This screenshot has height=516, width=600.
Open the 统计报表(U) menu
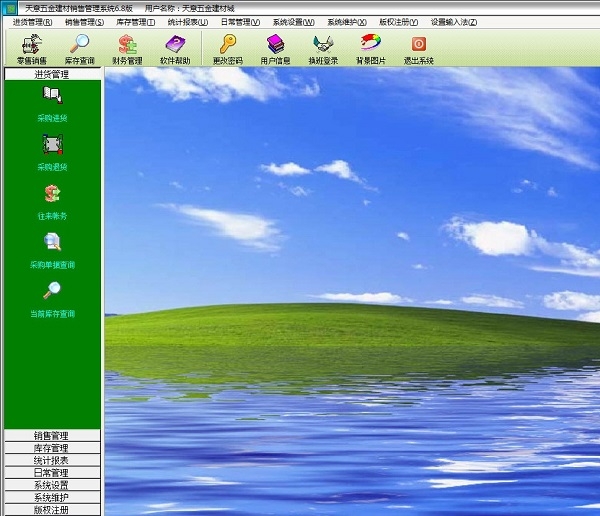point(188,22)
